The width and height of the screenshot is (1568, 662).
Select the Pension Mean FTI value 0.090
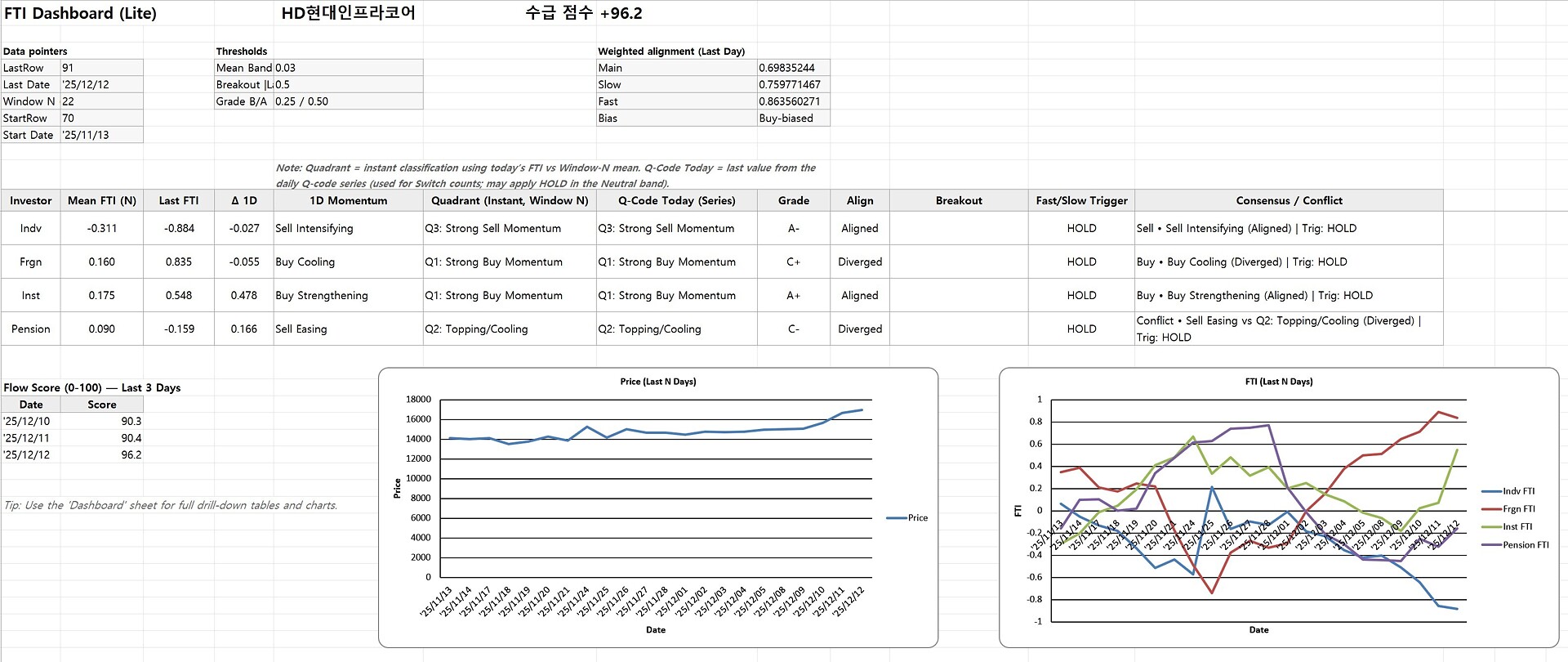tap(102, 329)
